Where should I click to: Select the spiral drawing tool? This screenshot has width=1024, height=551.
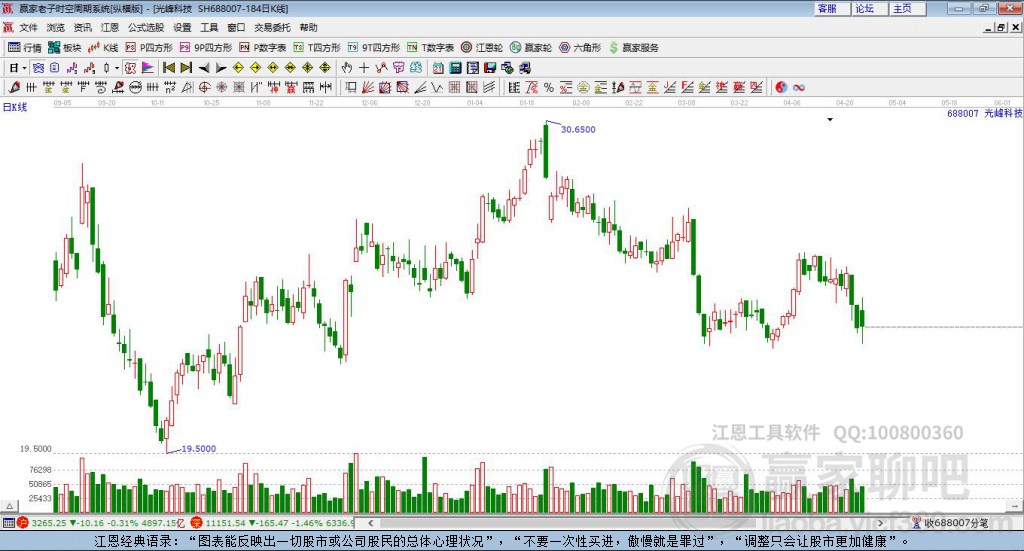(x=101, y=87)
